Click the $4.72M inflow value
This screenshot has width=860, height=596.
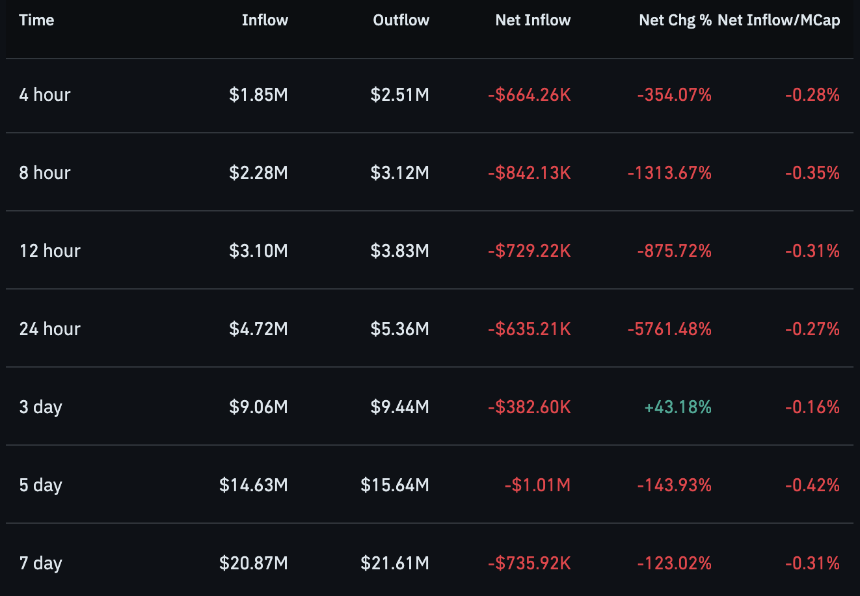(x=258, y=328)
